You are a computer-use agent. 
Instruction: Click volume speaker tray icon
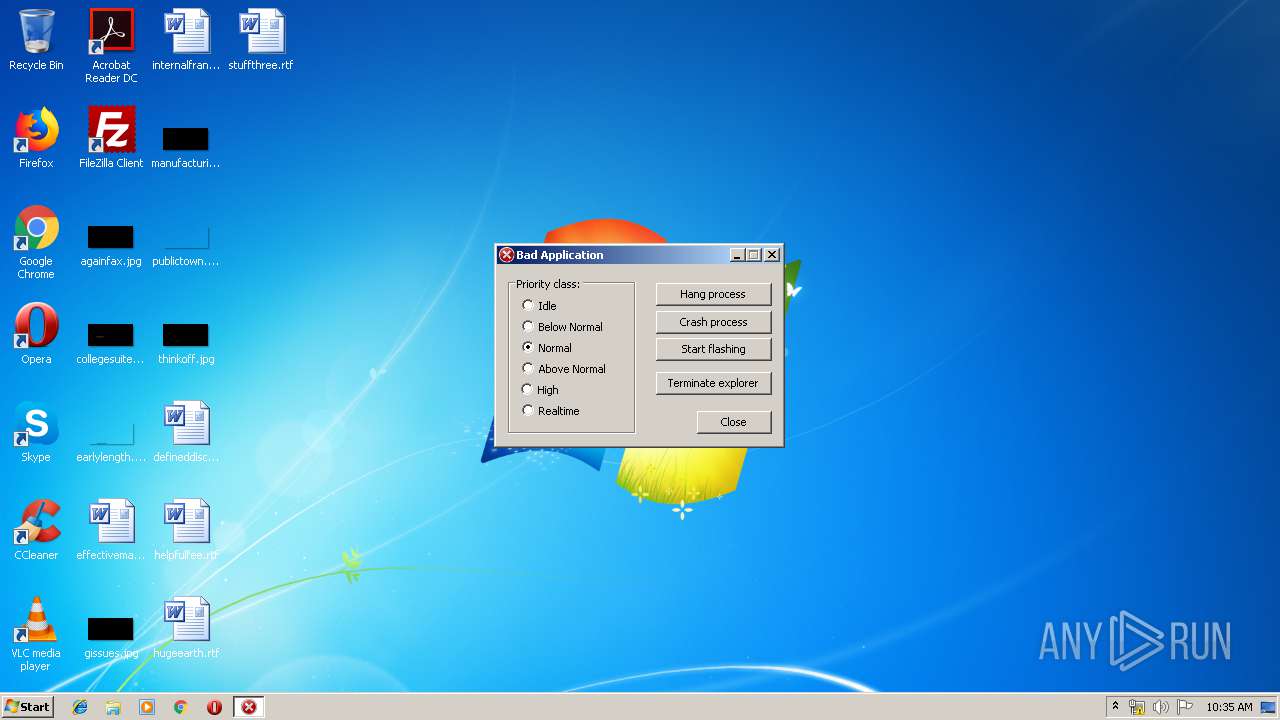pos(1160,707)
